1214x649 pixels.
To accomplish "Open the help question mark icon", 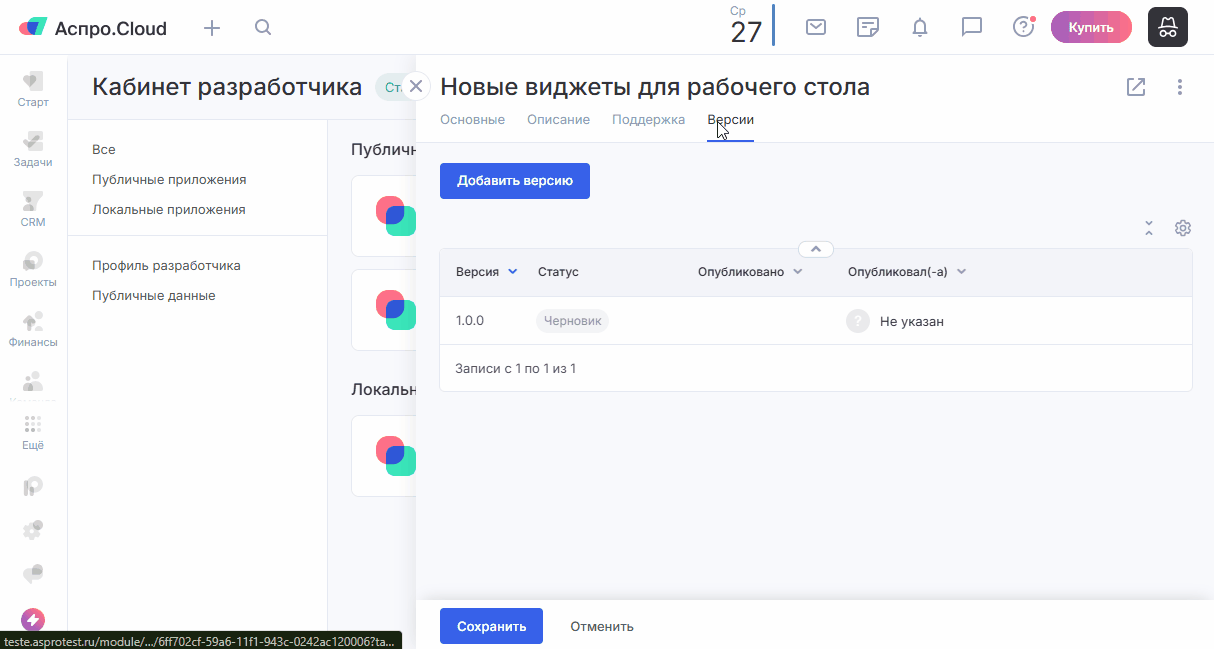I will (x=1024, y=27).
